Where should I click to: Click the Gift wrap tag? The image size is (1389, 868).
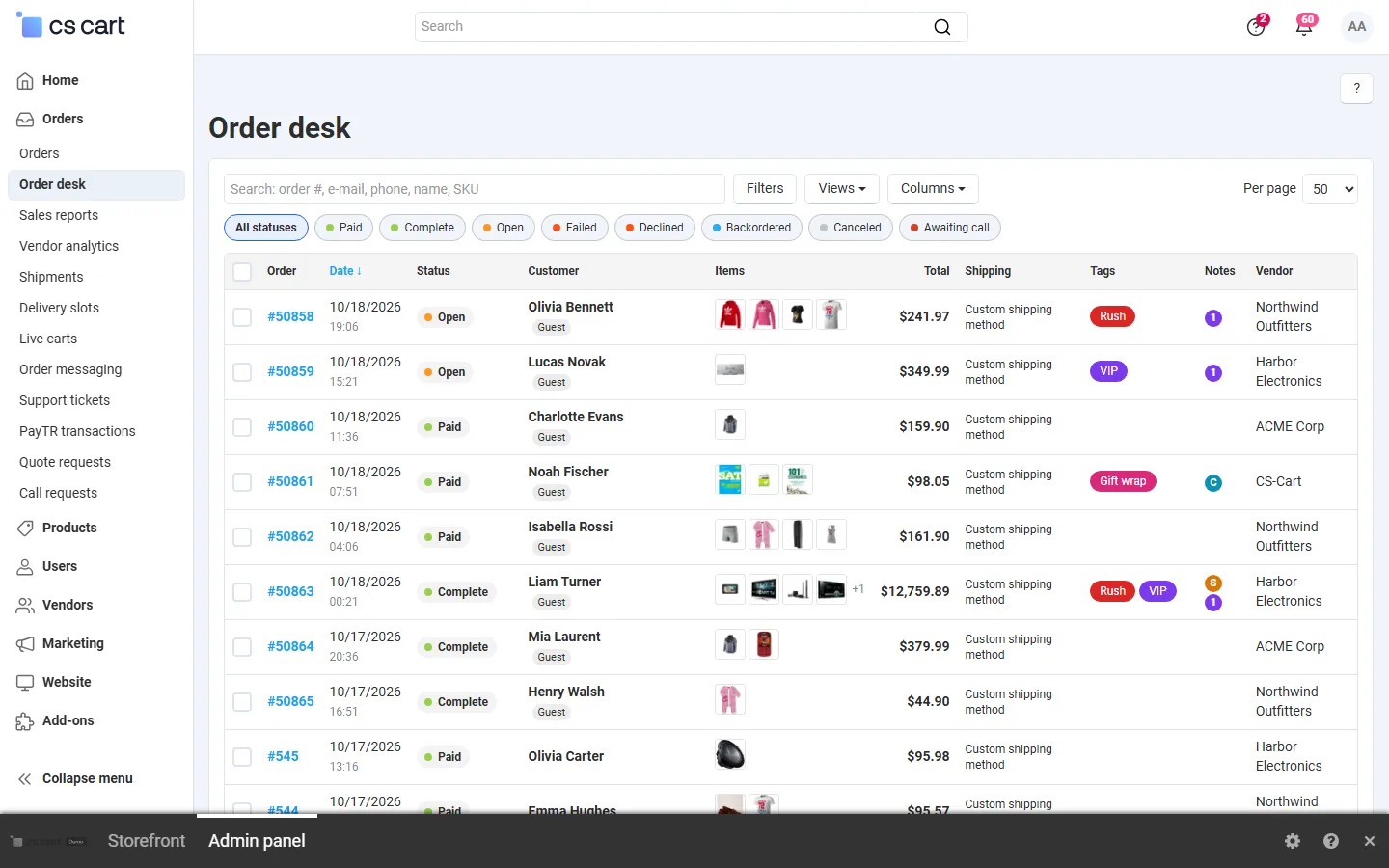(1123, 481)
